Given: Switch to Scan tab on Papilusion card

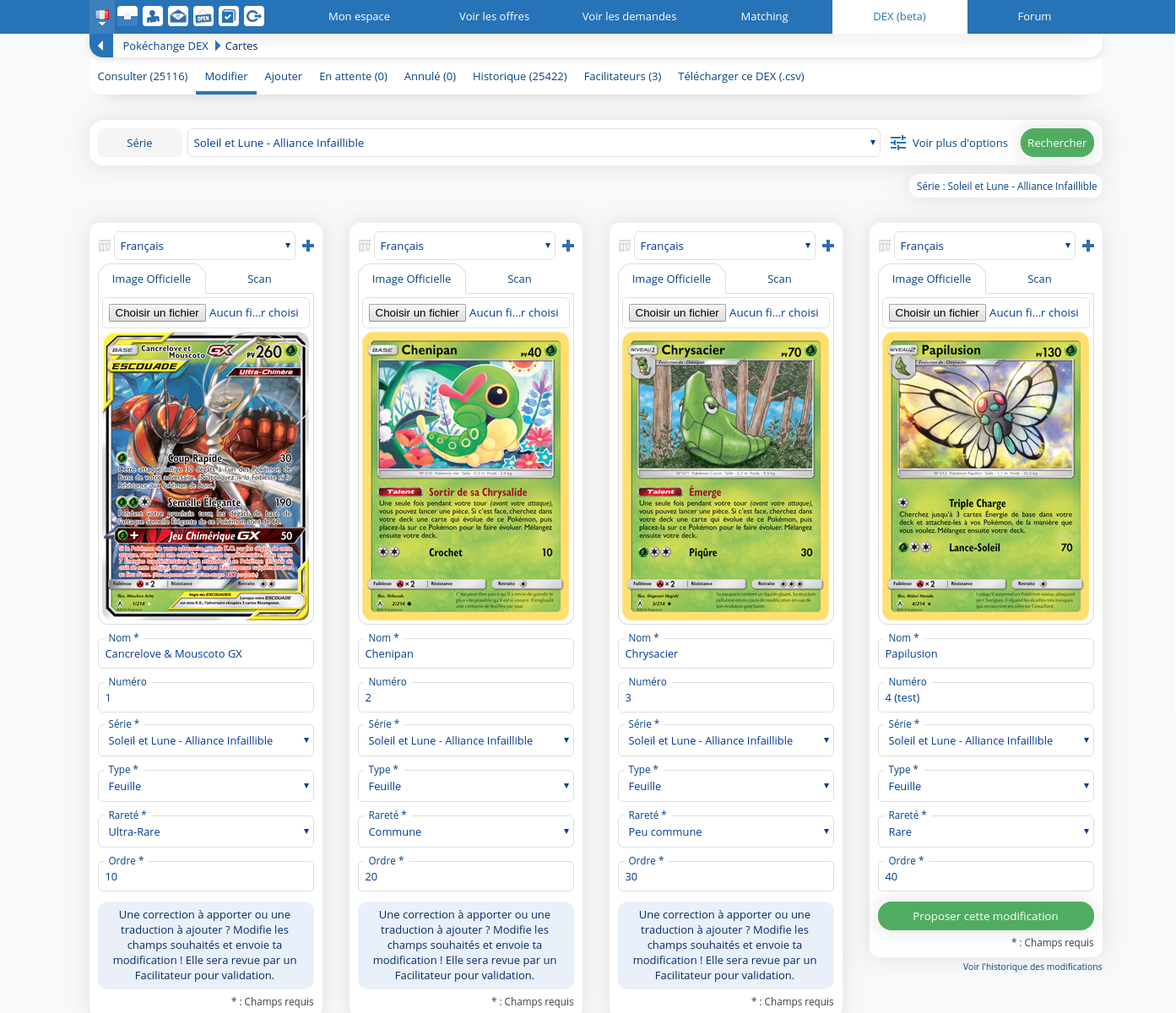Looking at the screenshot, I should tap(1039, 279).
